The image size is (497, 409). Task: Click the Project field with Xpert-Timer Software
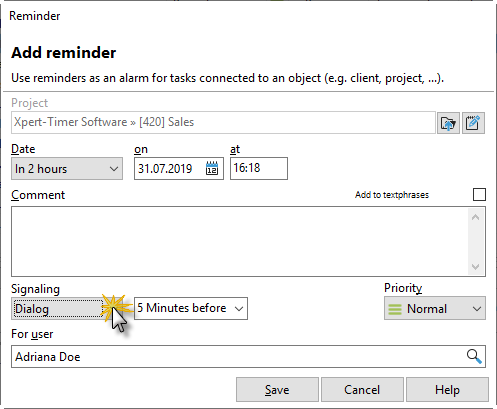[x=223, y=122]
